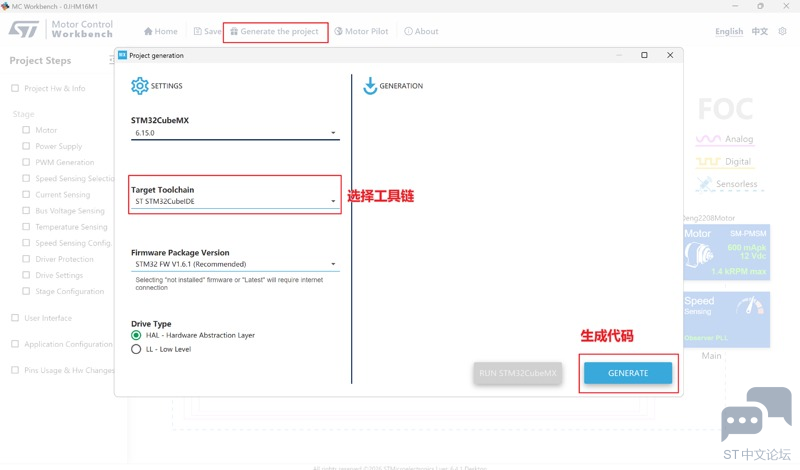Open the Speed Sensing card

tap(727, 319)
